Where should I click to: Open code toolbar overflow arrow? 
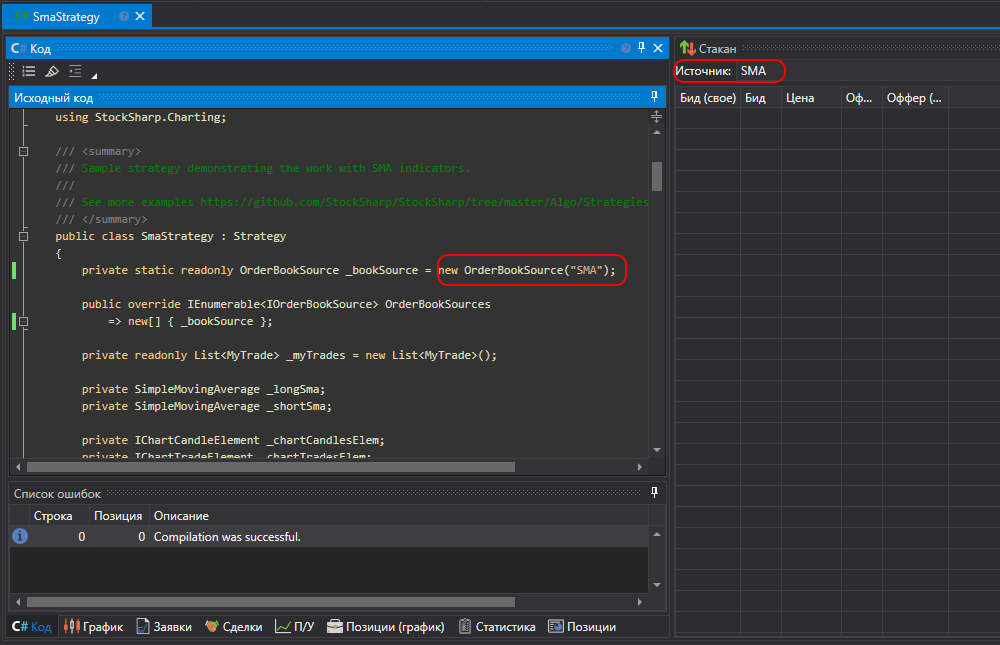coord(94,76)
